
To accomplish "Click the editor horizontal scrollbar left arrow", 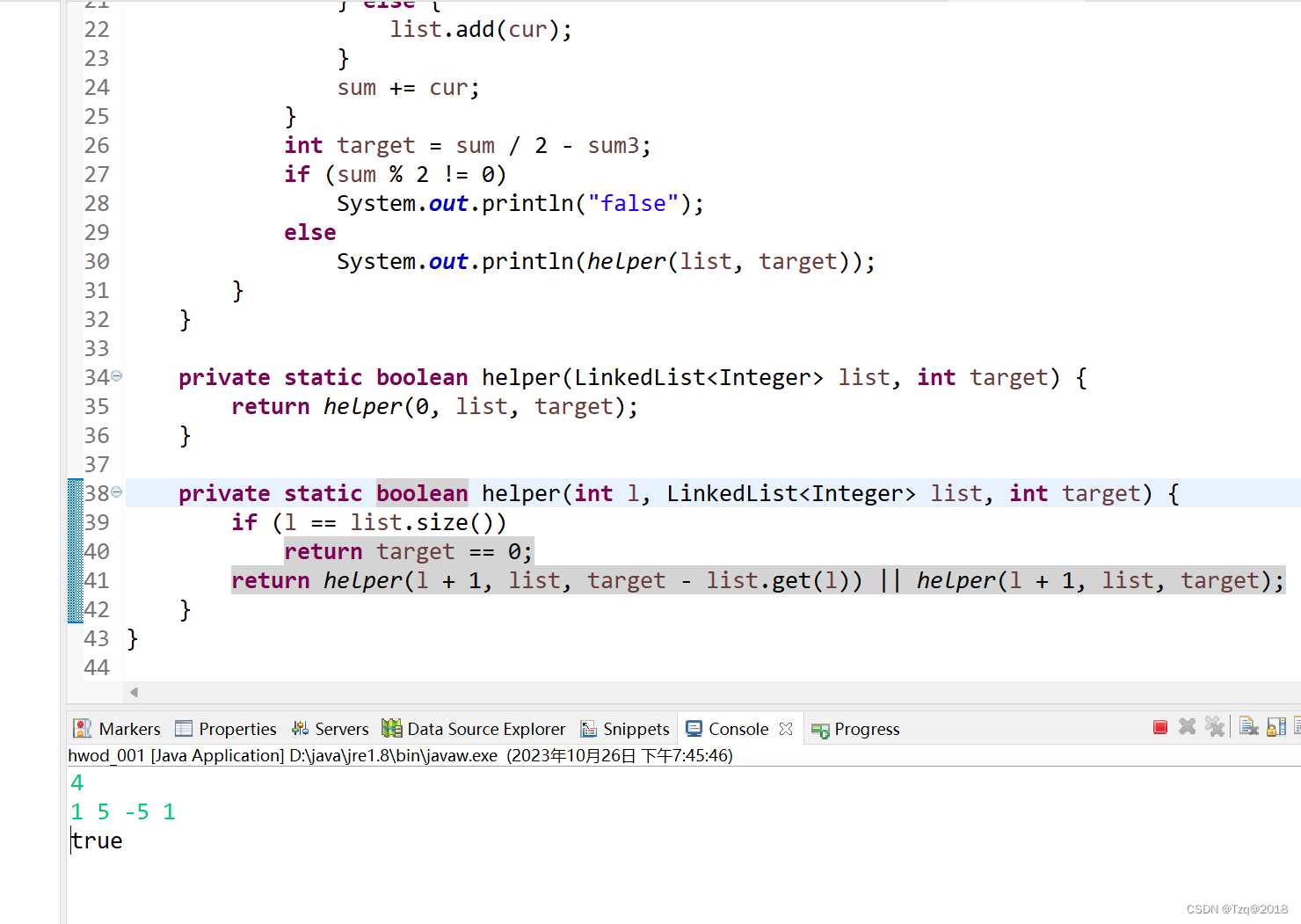I will tap(134, 692).
